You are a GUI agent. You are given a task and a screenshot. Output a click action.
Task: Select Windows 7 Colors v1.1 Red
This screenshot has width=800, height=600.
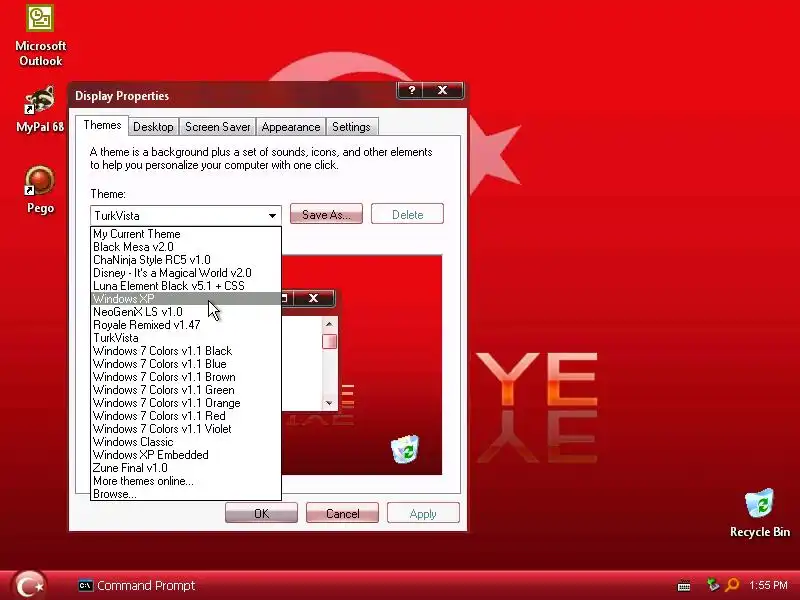point(186,416)
